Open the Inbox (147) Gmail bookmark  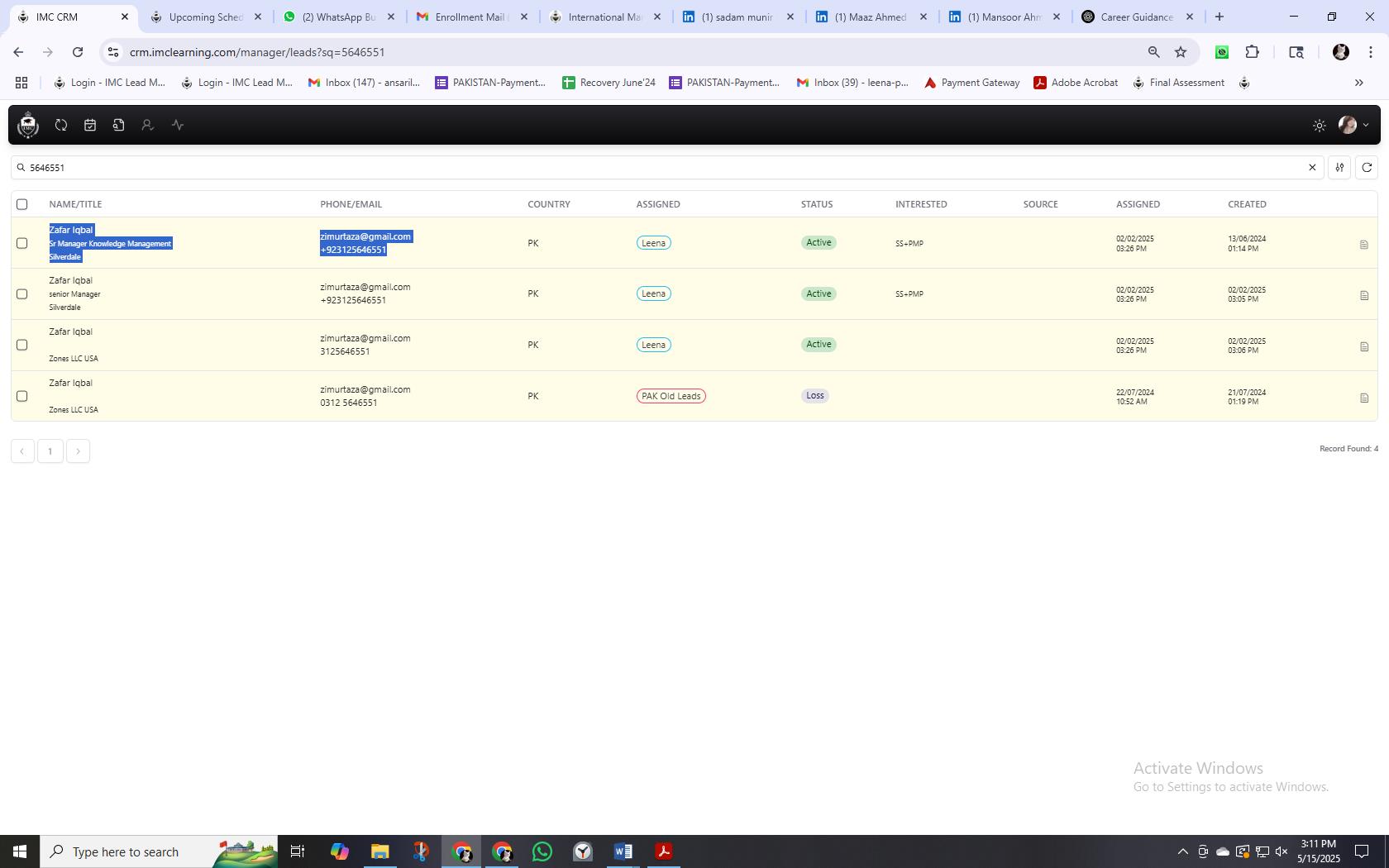point(364,83)
